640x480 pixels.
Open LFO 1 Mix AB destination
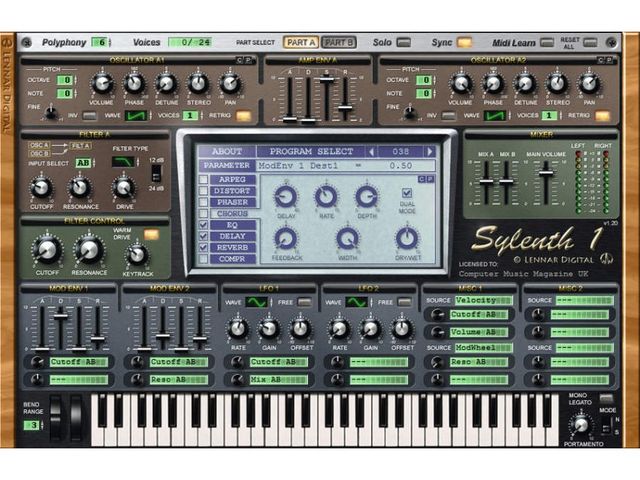point(279,380)
